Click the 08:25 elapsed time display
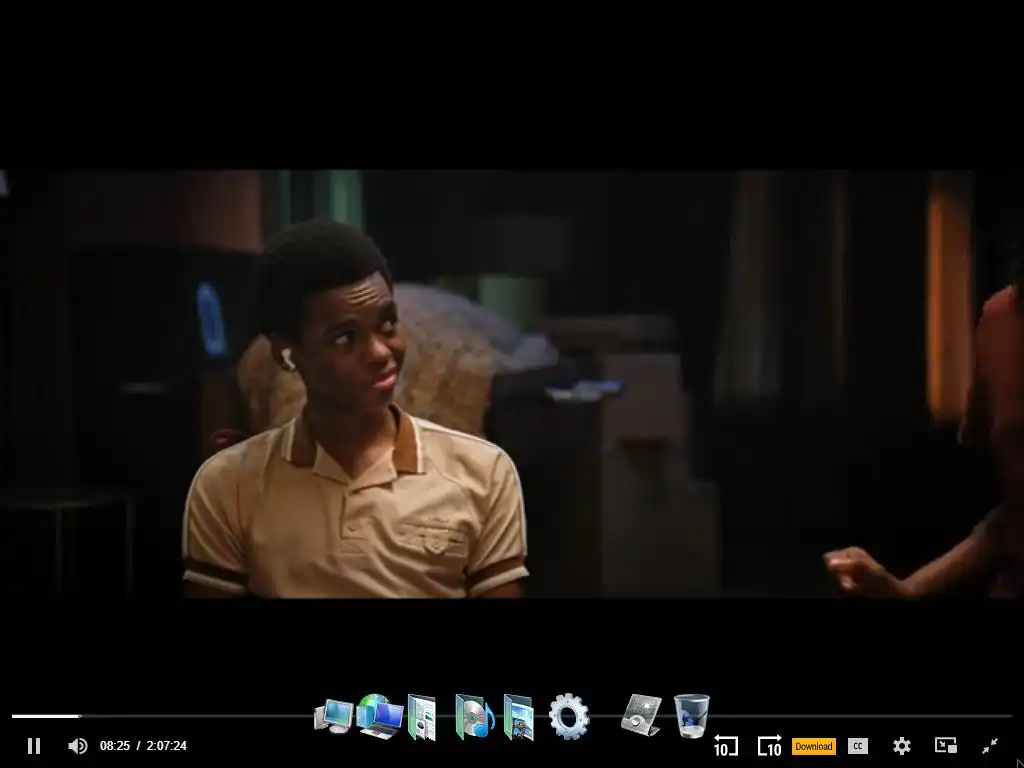1024x768 pixels. (115, 746)
